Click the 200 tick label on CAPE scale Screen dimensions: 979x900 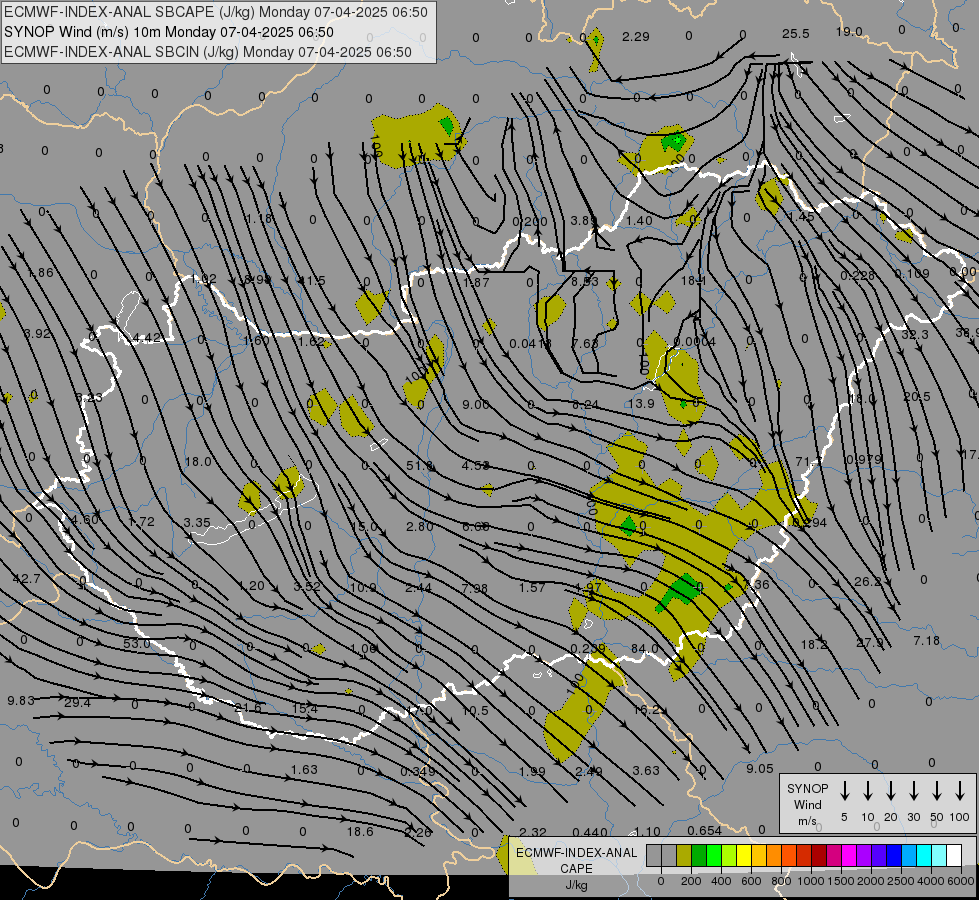click(691, 881)
